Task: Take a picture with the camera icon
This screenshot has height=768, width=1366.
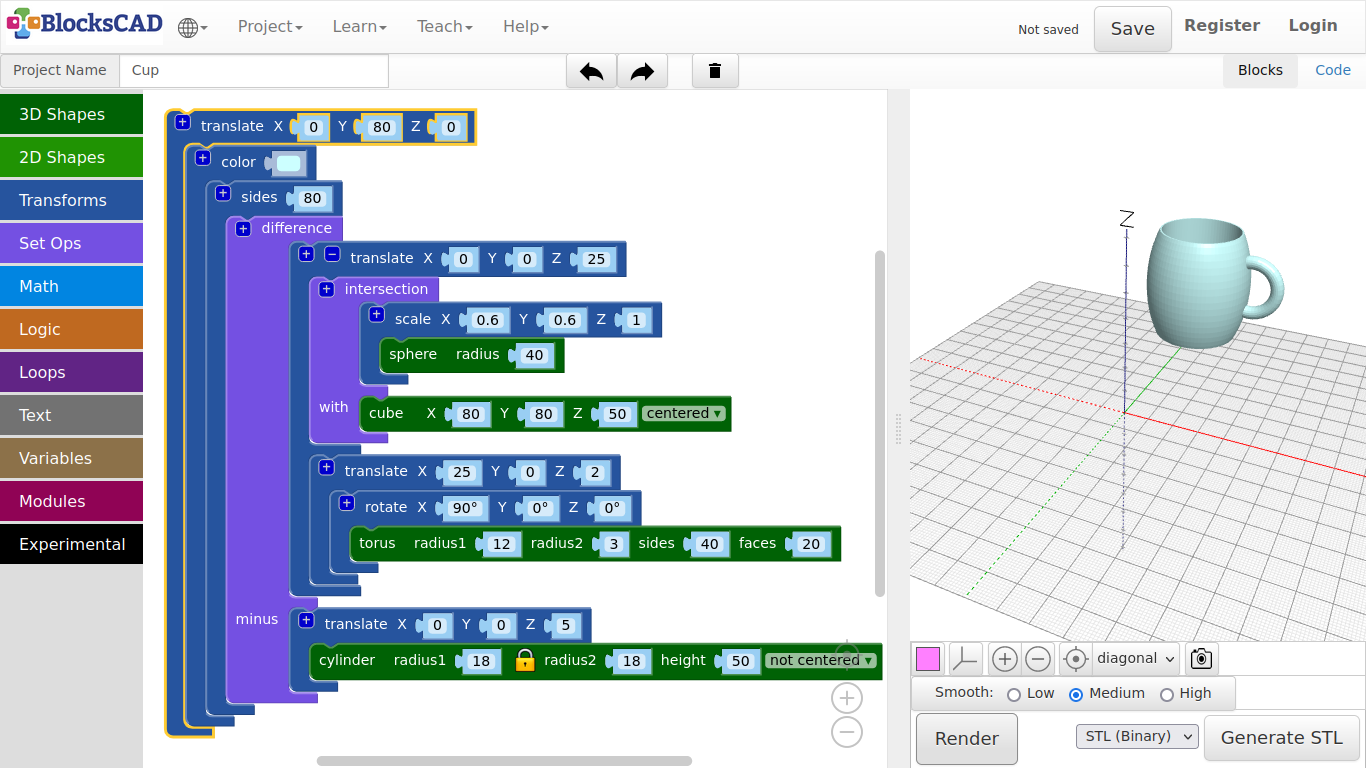Action: [x=1201, y=659]
